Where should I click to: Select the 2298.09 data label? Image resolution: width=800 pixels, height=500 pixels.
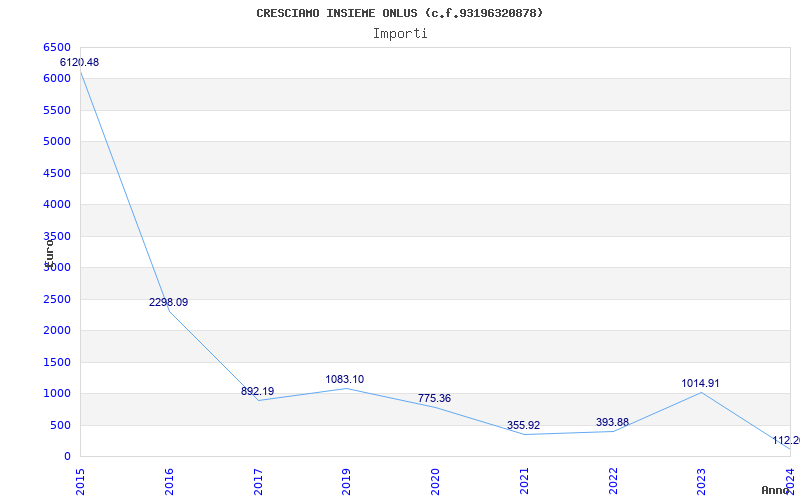coord(168,302)
